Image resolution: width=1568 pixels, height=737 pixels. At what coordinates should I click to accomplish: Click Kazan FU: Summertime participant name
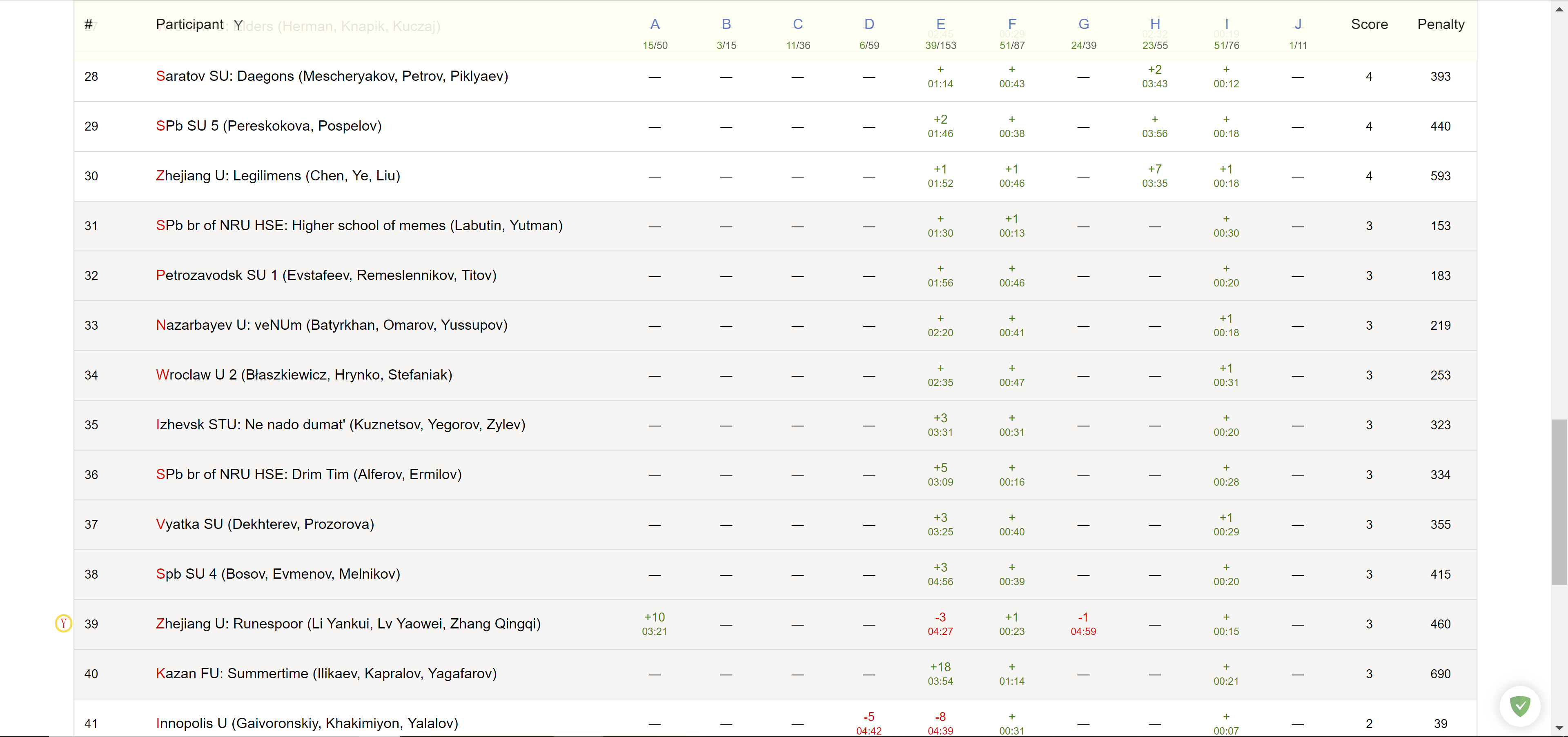pyautogui.click(x=326, y=674)
